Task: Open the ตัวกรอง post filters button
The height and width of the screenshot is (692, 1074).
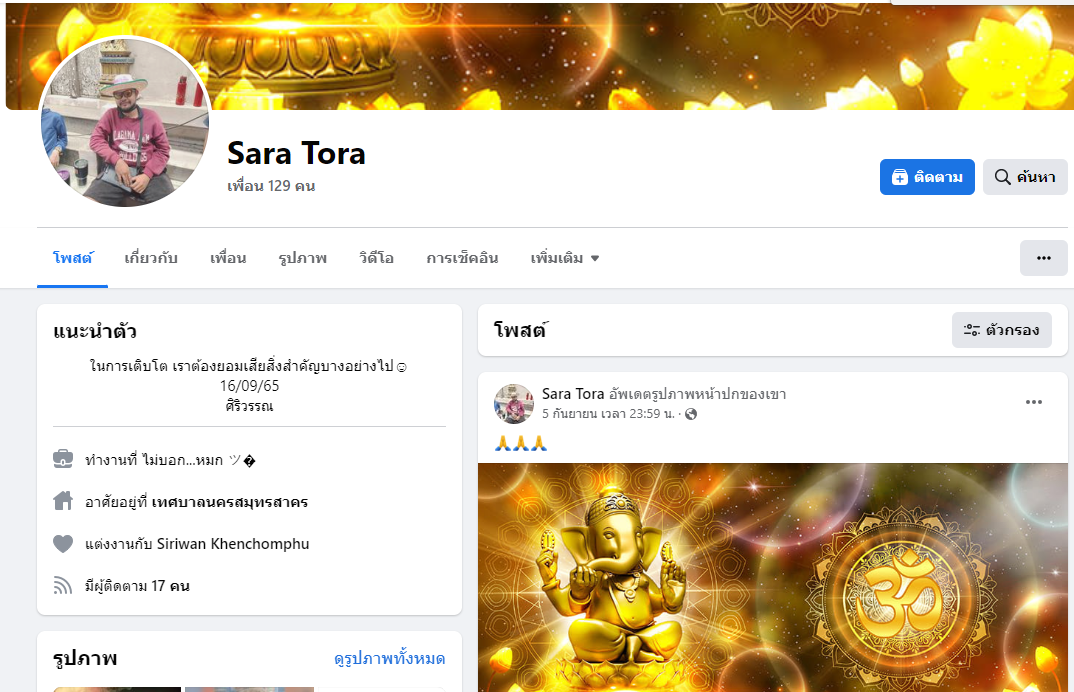Action: click(x=1001, y=330)
